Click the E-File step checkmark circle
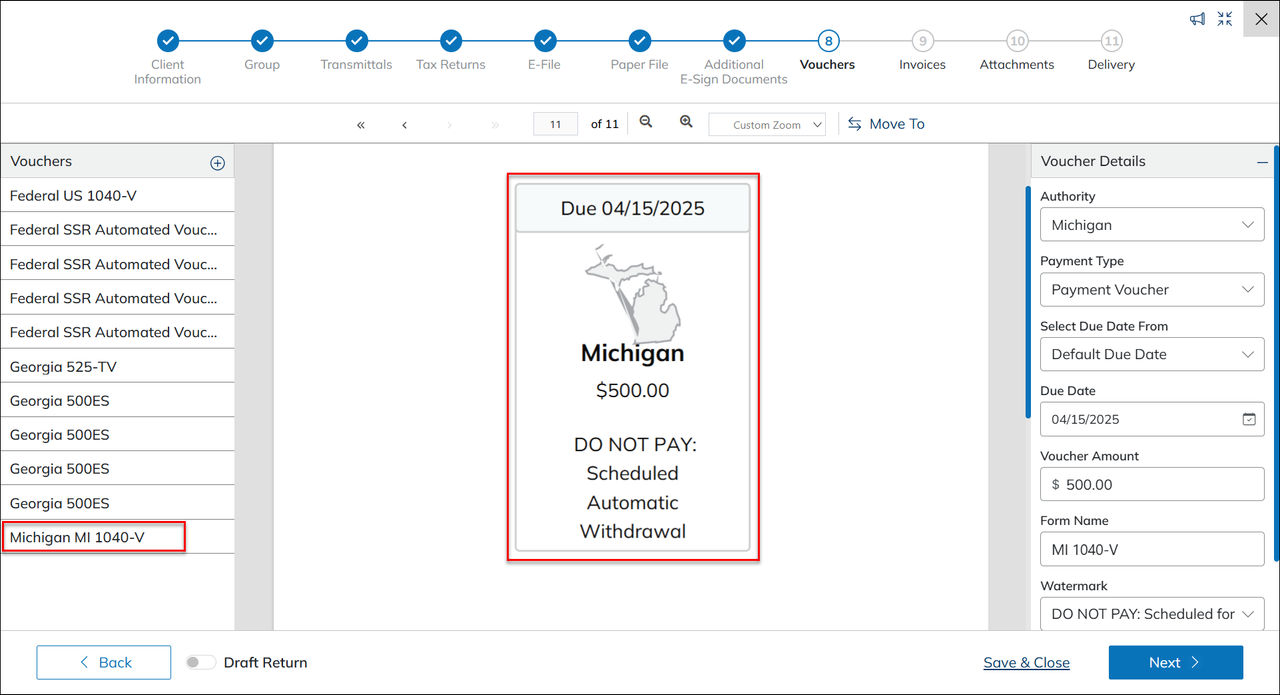This screenshot has height=695, width=1280. (x=545, y=41)
